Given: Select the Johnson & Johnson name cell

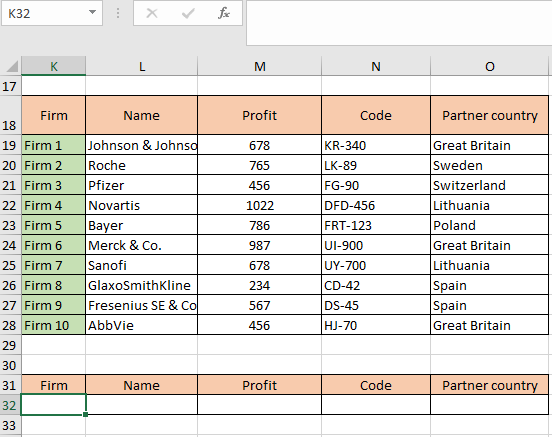Looking at the screenshot, I should coord(142,145).
